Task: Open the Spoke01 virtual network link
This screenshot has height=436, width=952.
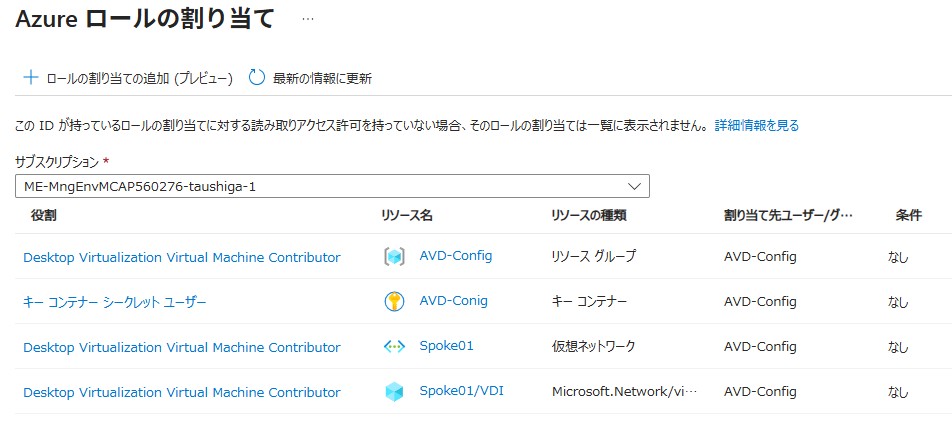Action: [447, 346]
